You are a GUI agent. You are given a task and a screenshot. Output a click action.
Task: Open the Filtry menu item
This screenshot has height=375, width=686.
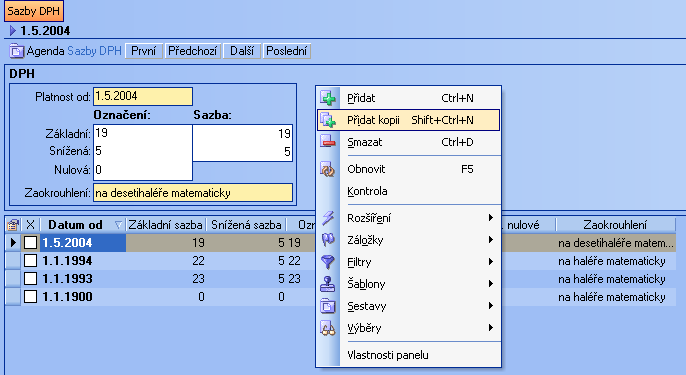409,262
